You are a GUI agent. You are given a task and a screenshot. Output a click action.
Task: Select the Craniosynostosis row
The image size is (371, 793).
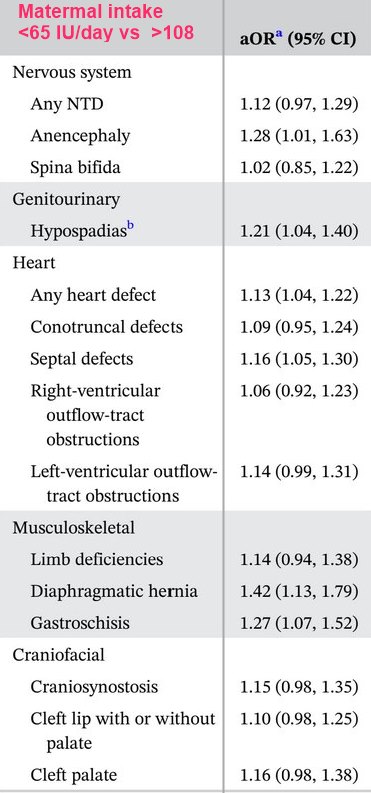click(186, 687)
